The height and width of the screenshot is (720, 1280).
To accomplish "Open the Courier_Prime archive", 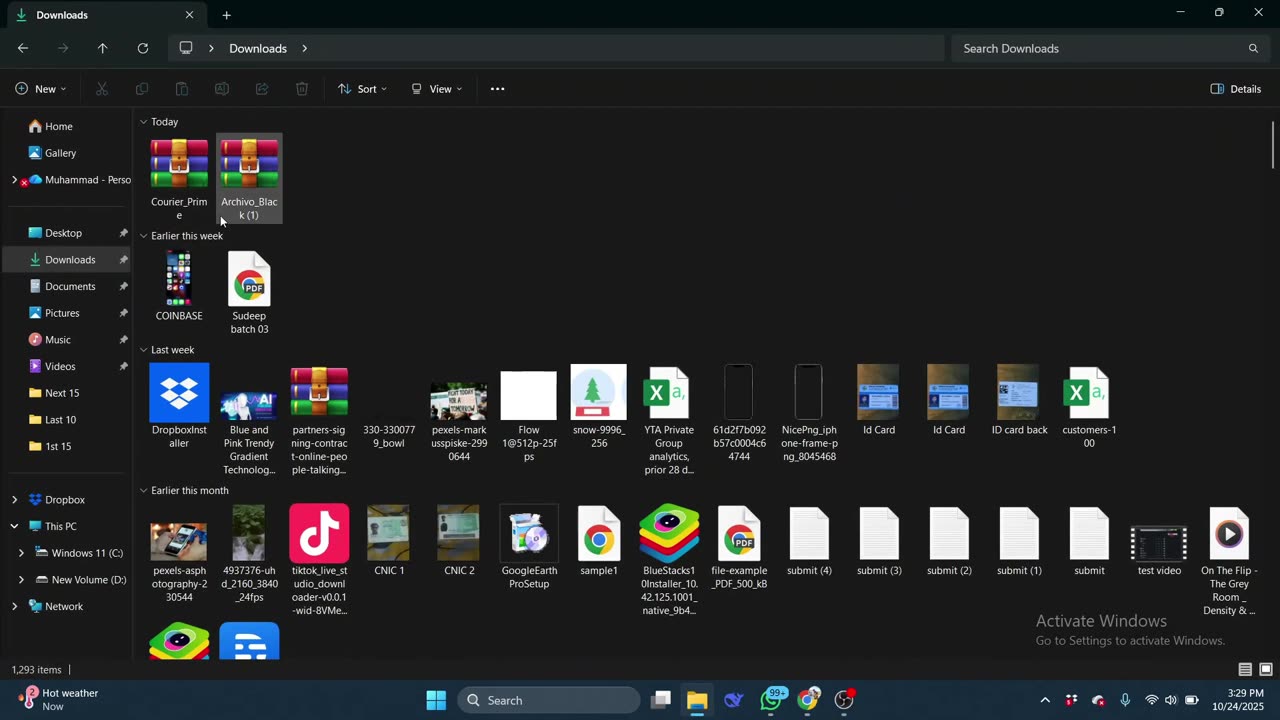I will (x=179, y=179).
